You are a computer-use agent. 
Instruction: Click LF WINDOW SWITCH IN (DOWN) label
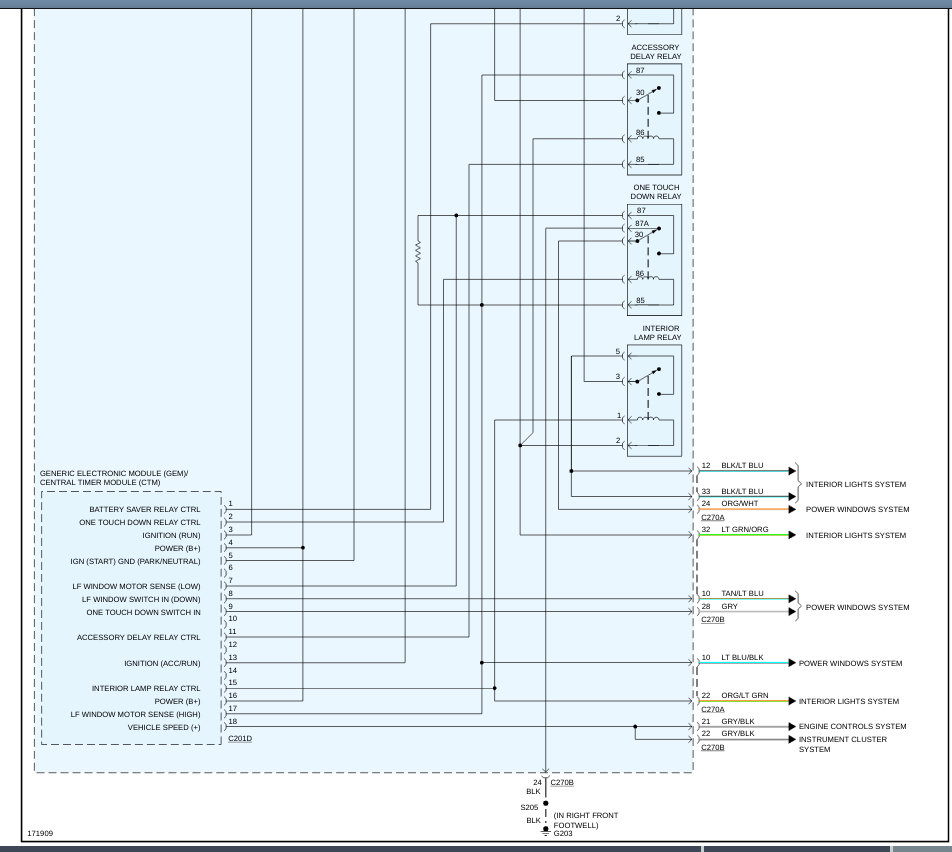click(141, 599)
